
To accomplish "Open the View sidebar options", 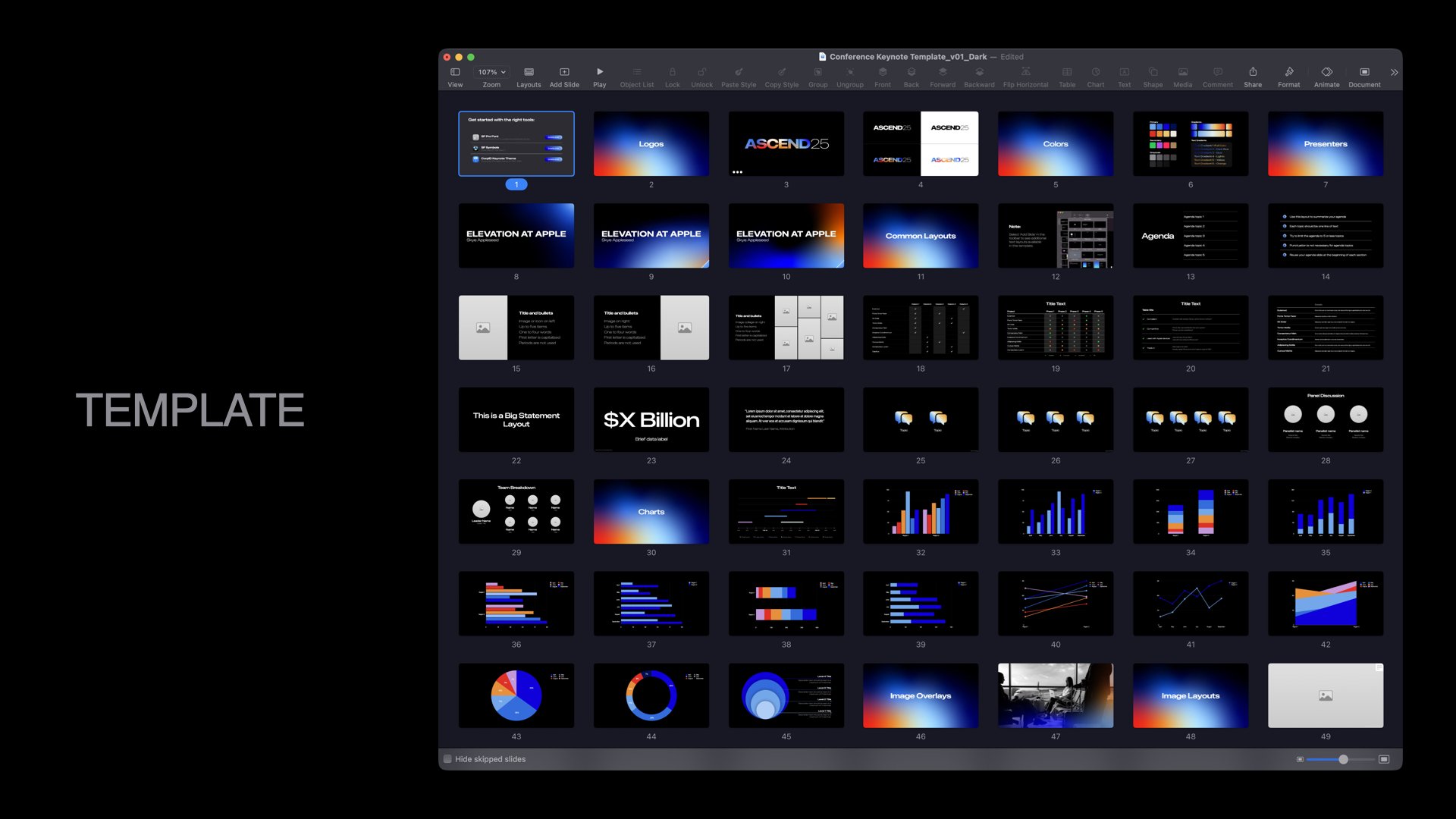I will [455, 72].
